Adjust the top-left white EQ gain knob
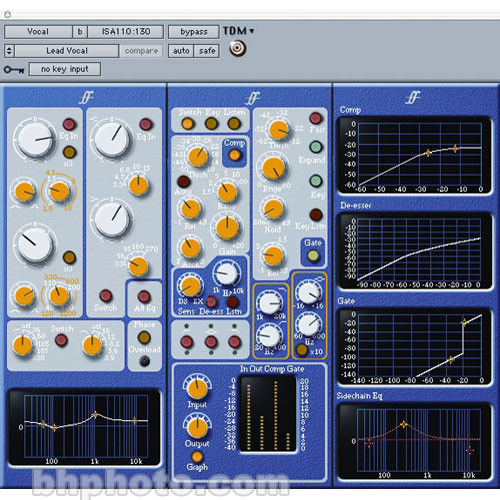 pos(35,139)
